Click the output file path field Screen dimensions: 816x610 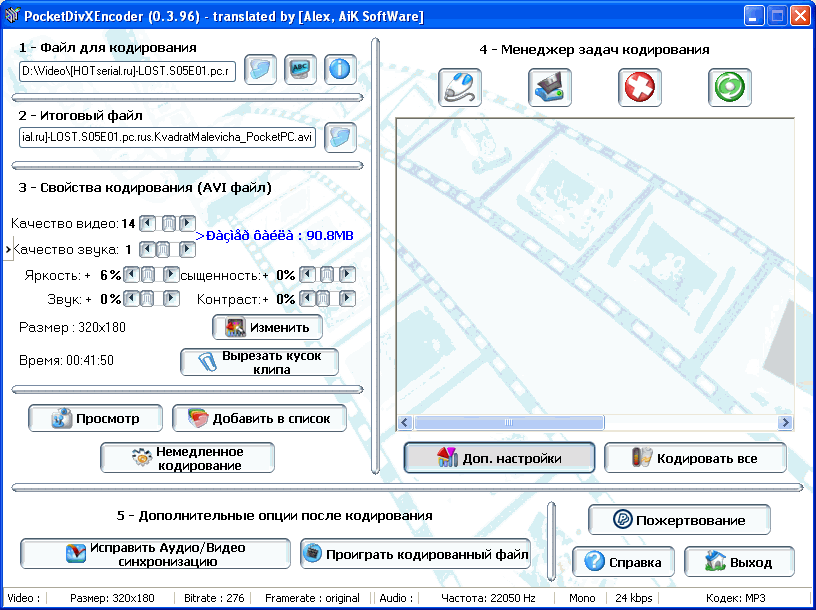(x=167, y=138)
